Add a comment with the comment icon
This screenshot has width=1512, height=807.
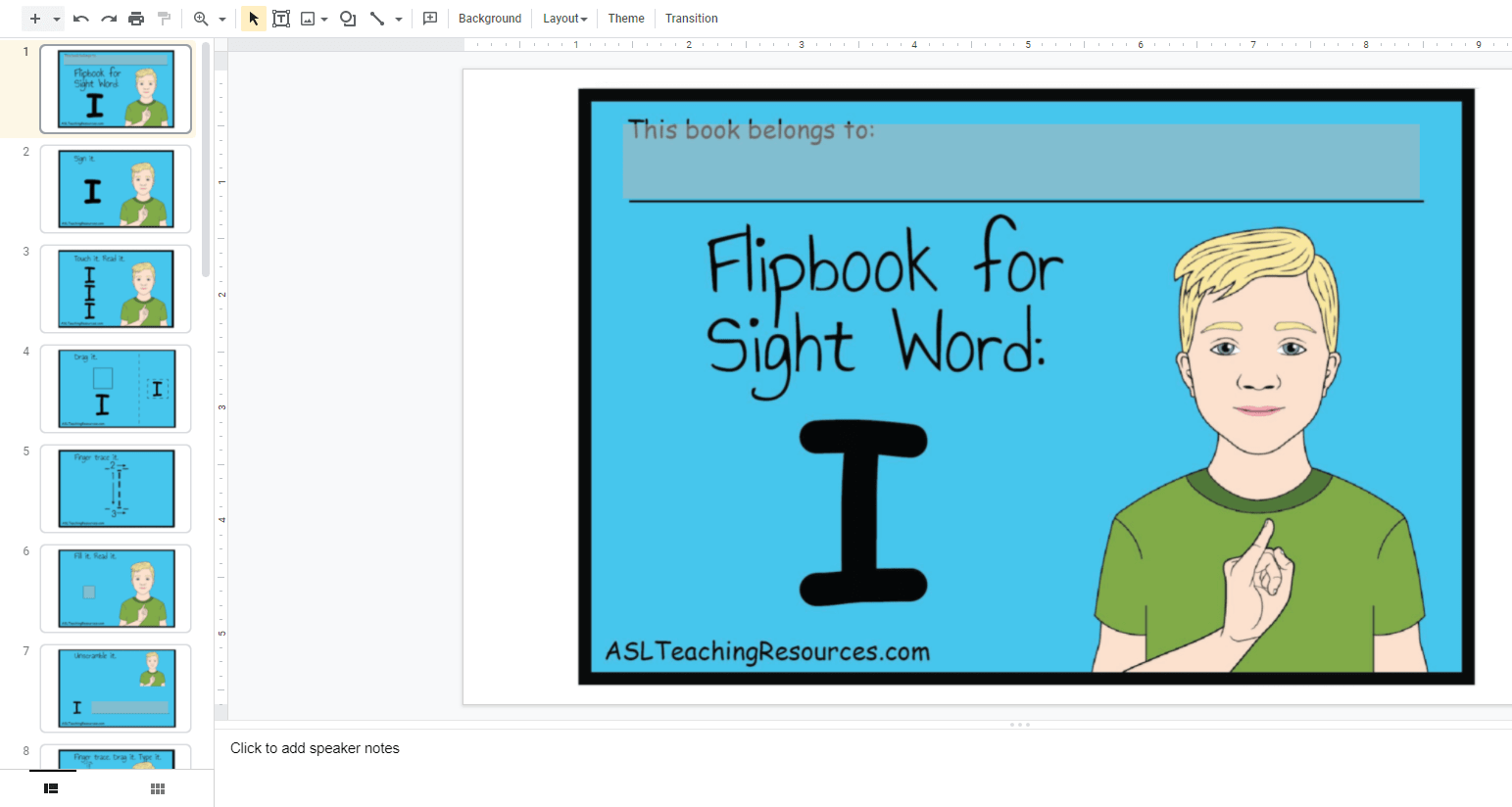click(x=430, y=19)
